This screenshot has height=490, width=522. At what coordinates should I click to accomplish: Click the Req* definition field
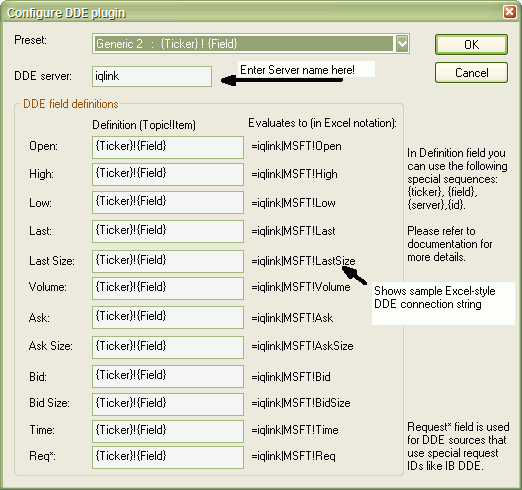pyautogui.click(x=168, y=457)
